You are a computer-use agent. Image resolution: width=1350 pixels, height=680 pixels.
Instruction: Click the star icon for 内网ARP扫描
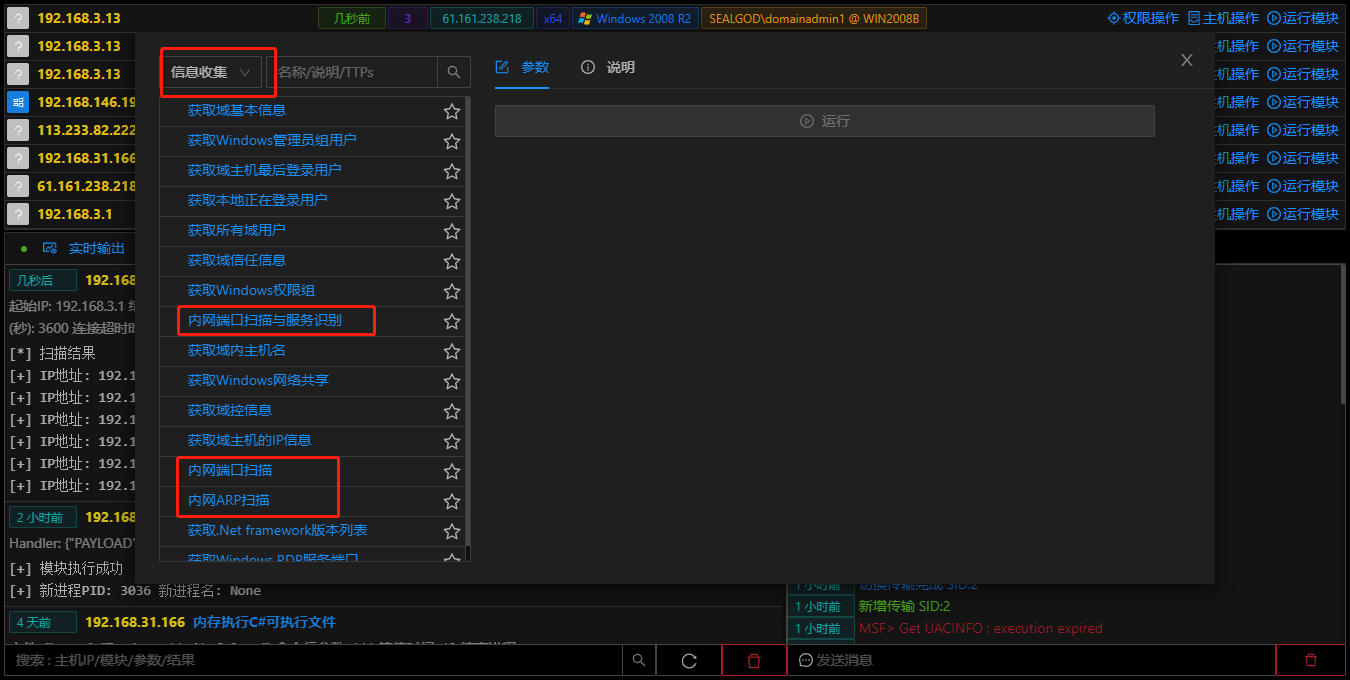pos(452,502)
